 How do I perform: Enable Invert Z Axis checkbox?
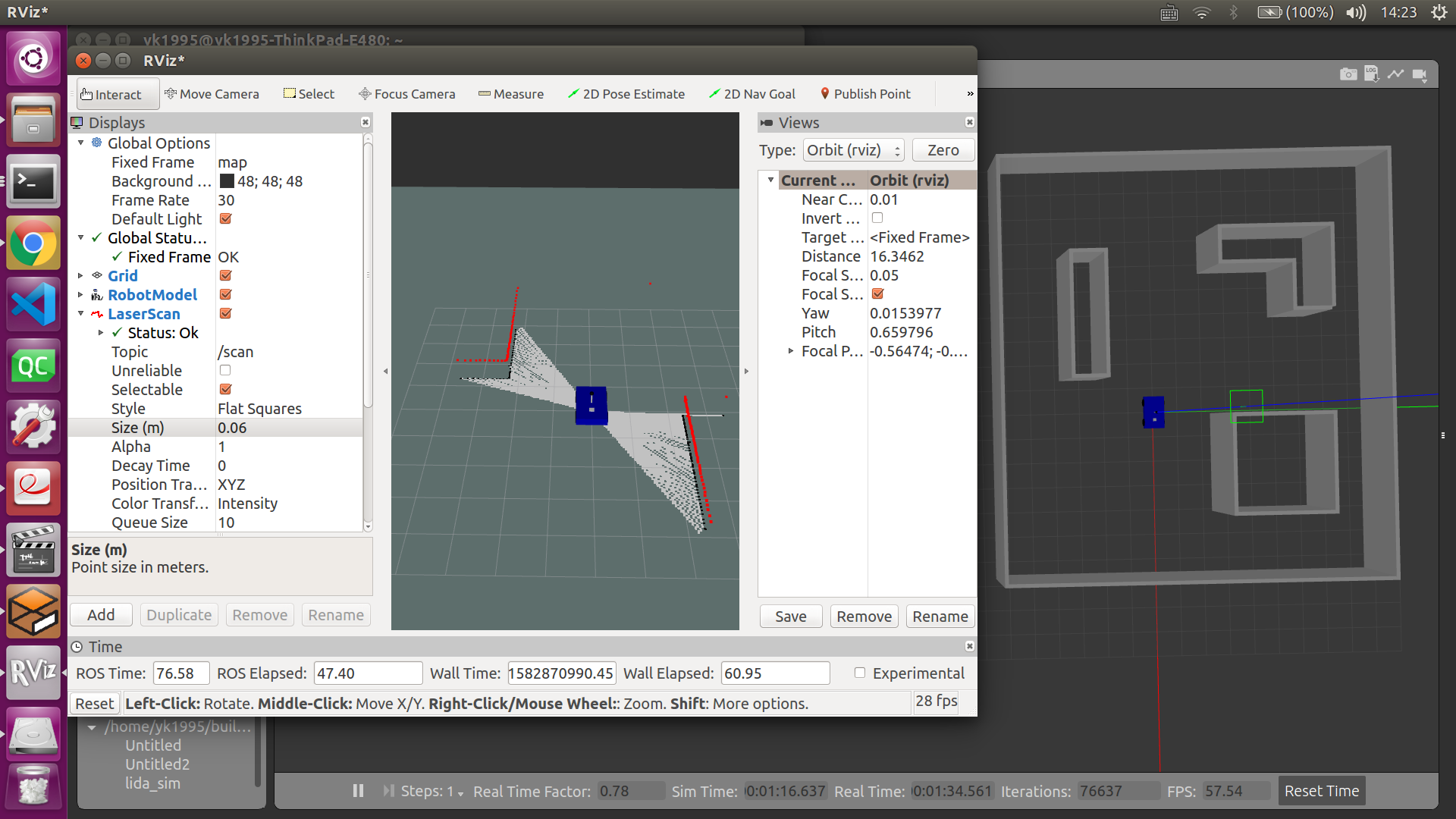pyautogui.click(x=877, y=218)
